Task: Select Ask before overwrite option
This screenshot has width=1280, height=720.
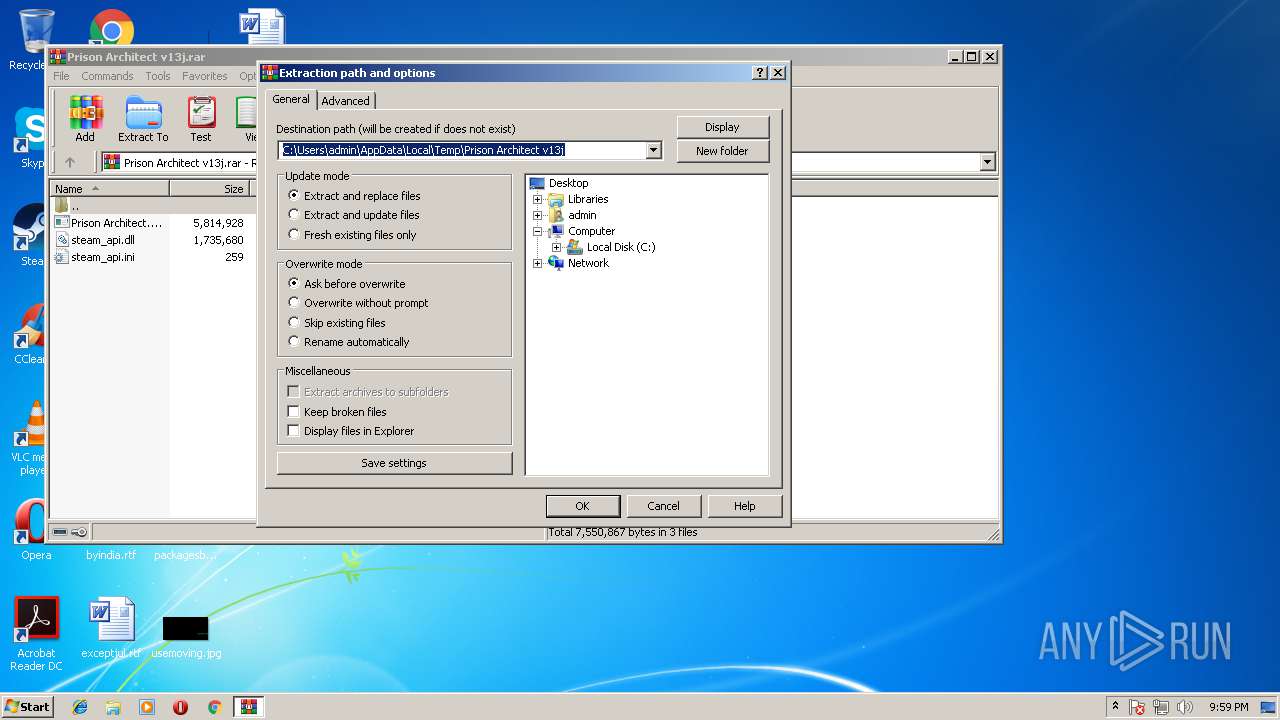Action: 346,284
